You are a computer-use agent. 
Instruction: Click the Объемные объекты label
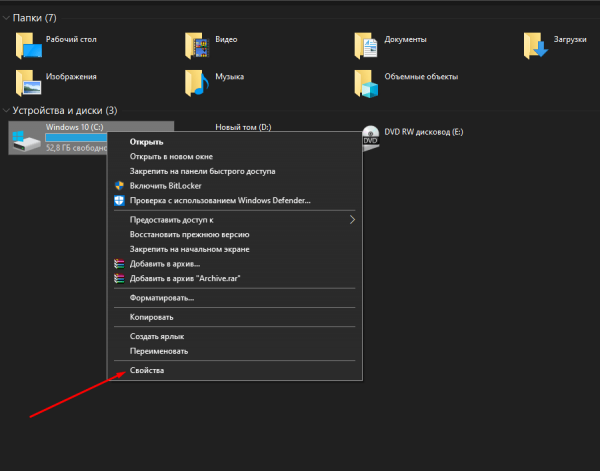[421, 77]
